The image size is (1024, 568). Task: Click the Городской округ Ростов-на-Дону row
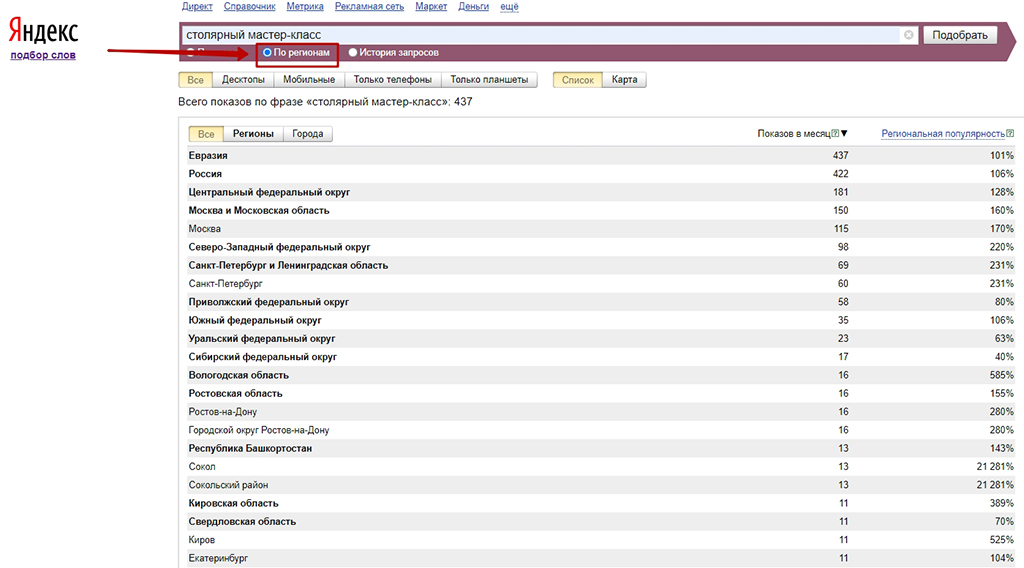point(601,430)
